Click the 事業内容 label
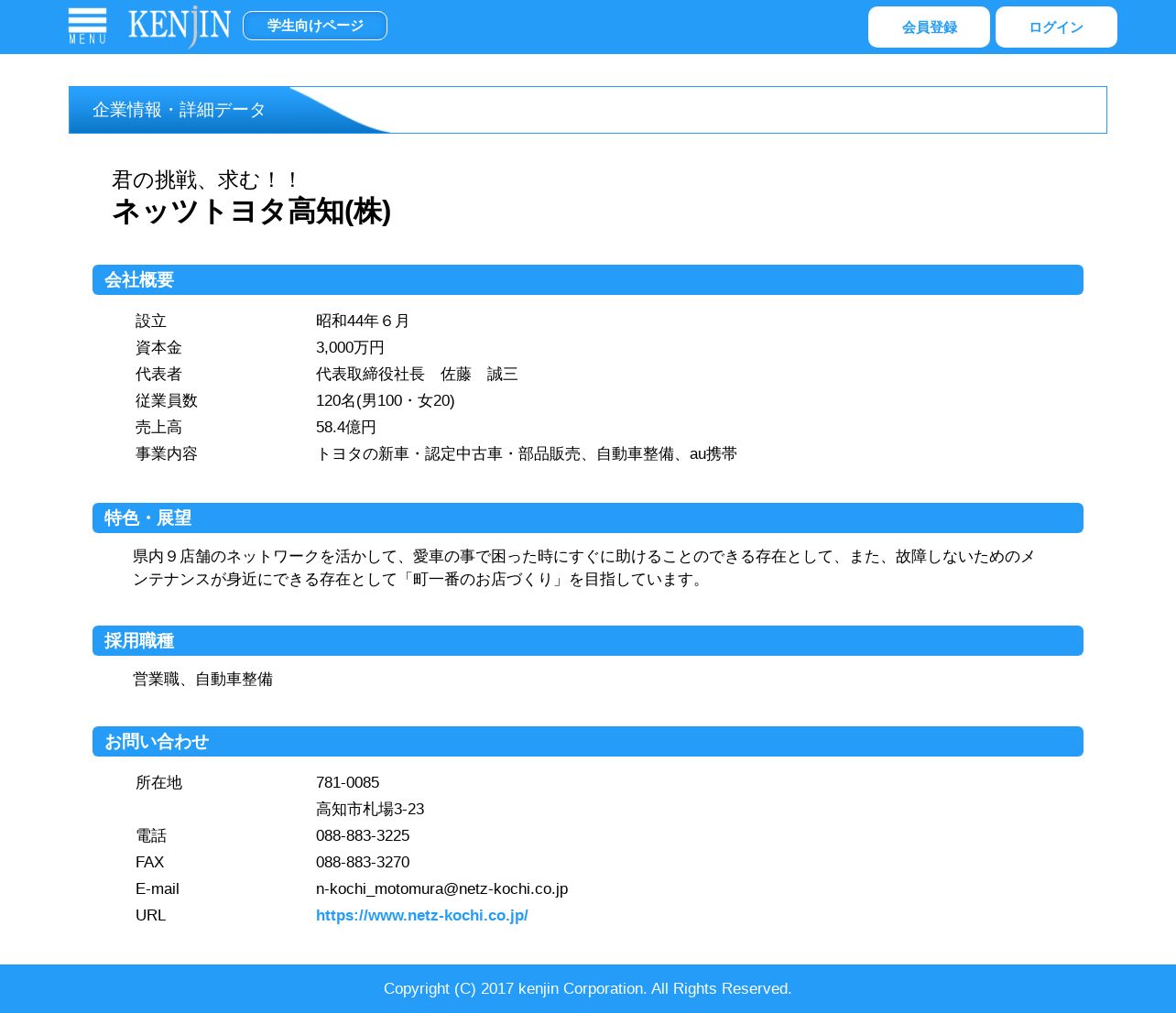The height and width of the screenshot is (1013, 1176). coord(167,453)
